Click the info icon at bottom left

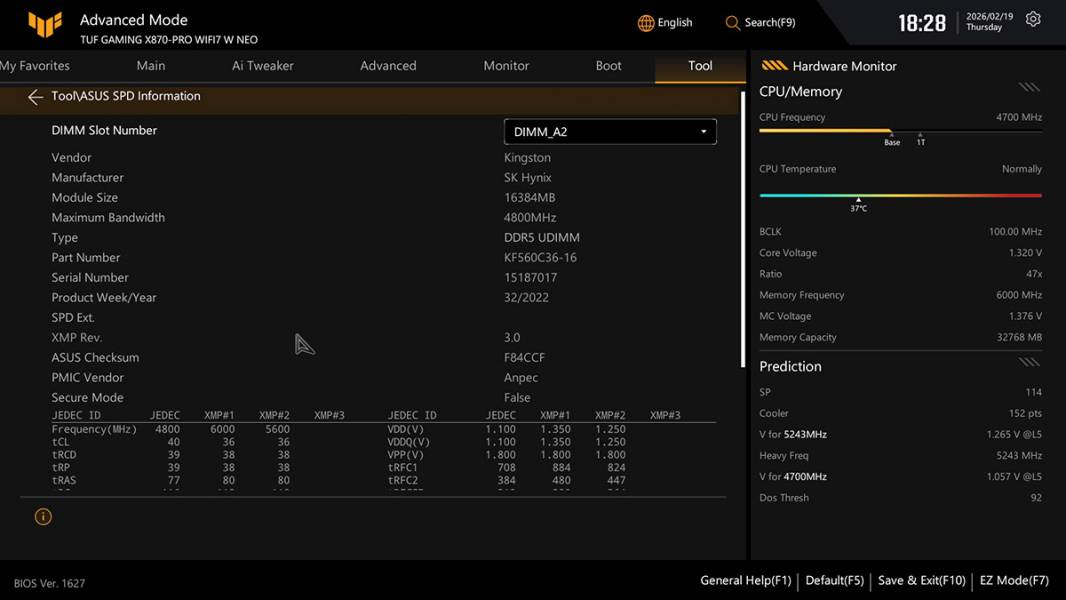click(x=43, y=517)
